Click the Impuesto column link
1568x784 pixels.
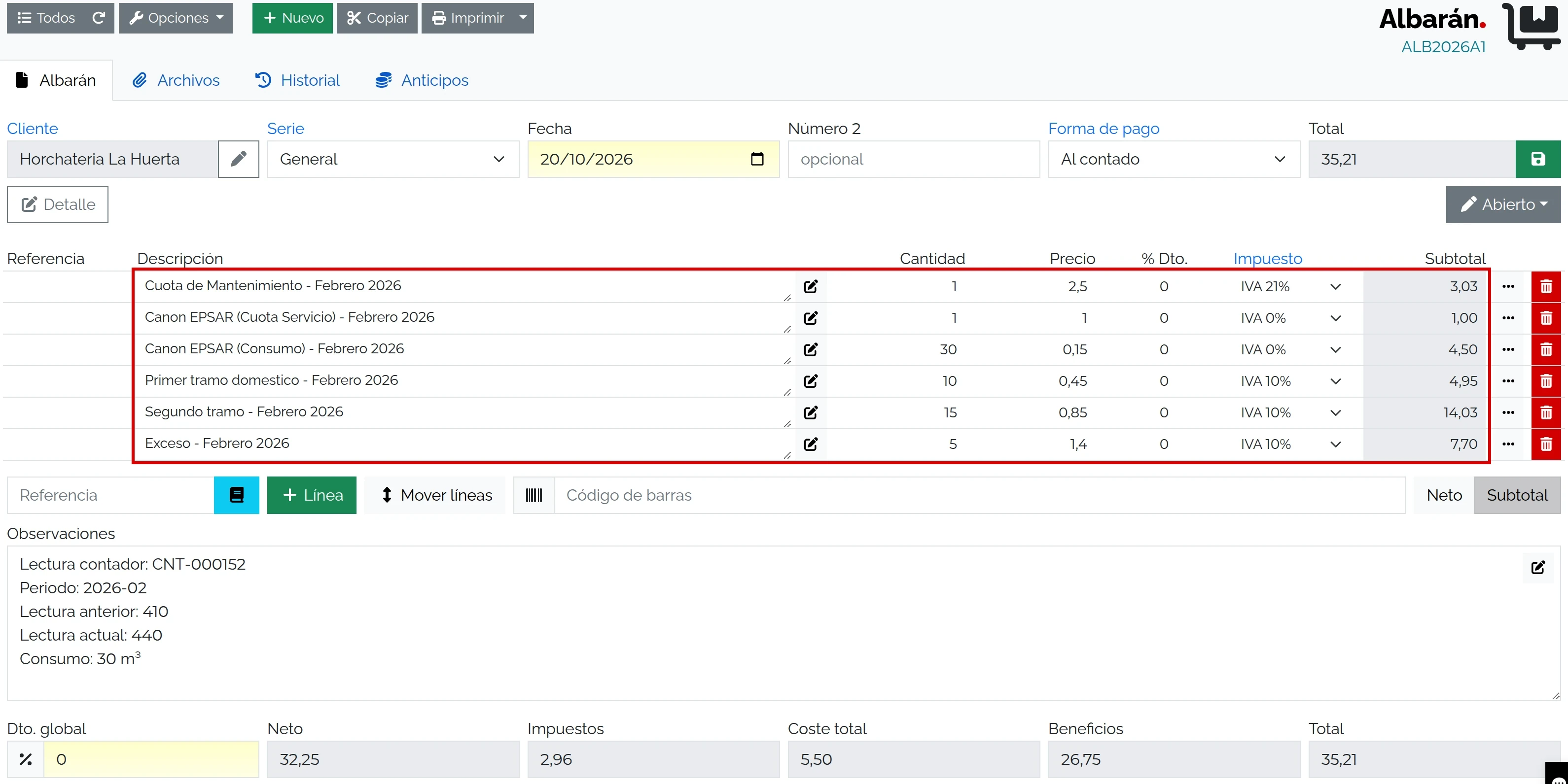tap(1268, 259)
